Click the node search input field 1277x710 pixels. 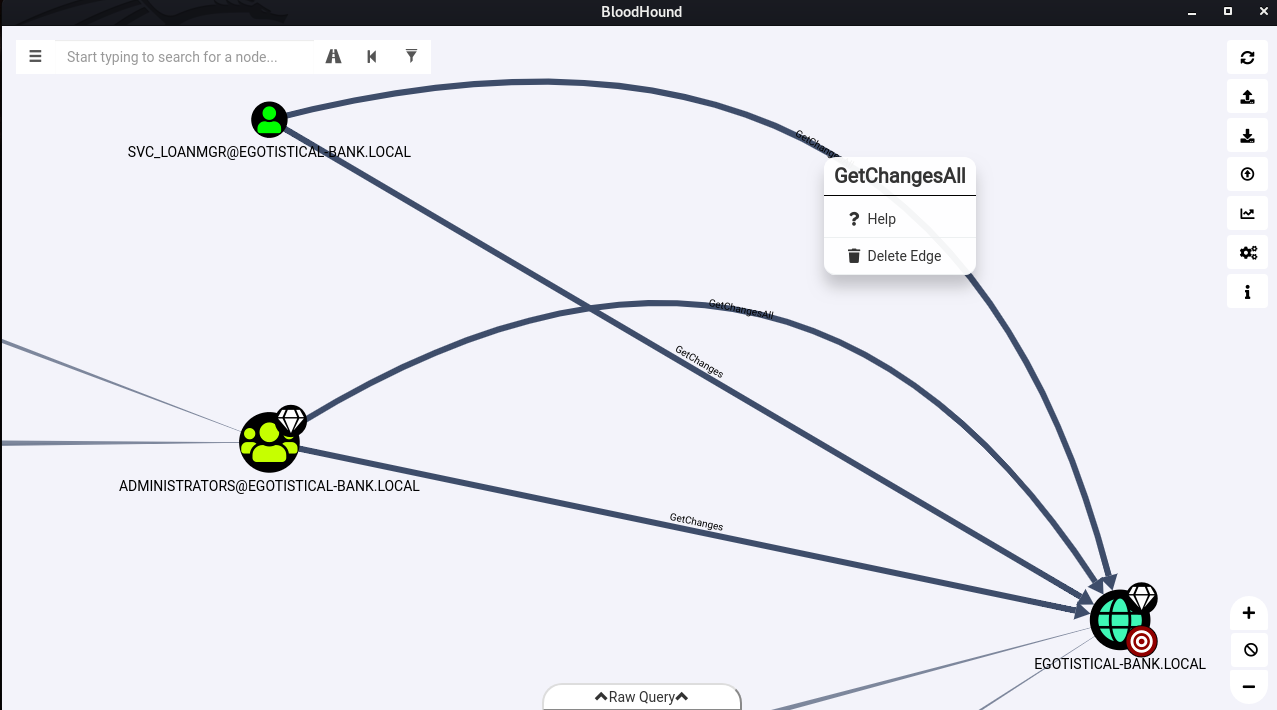tap(186, 57)
